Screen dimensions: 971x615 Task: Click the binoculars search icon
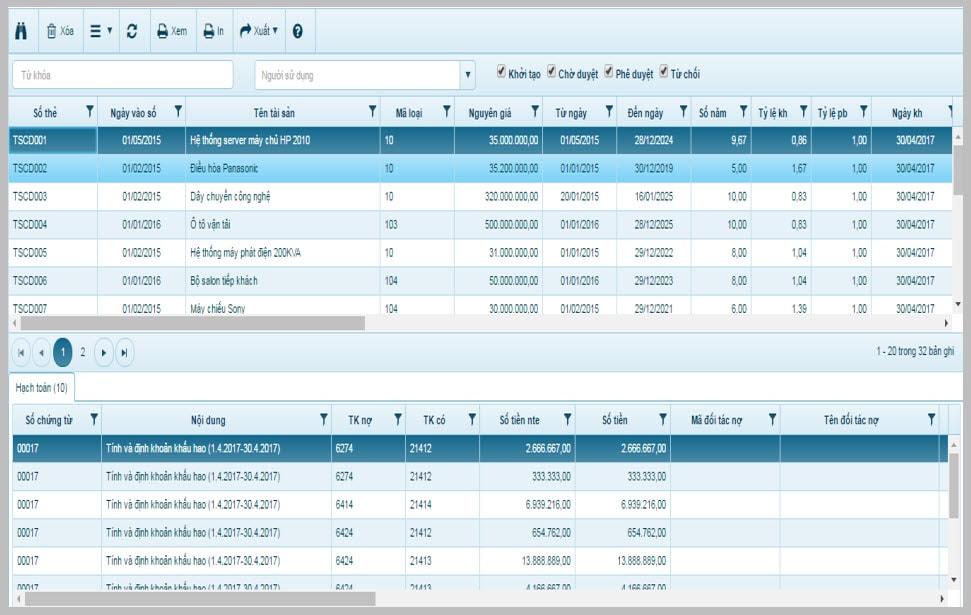tap(21, 31)
